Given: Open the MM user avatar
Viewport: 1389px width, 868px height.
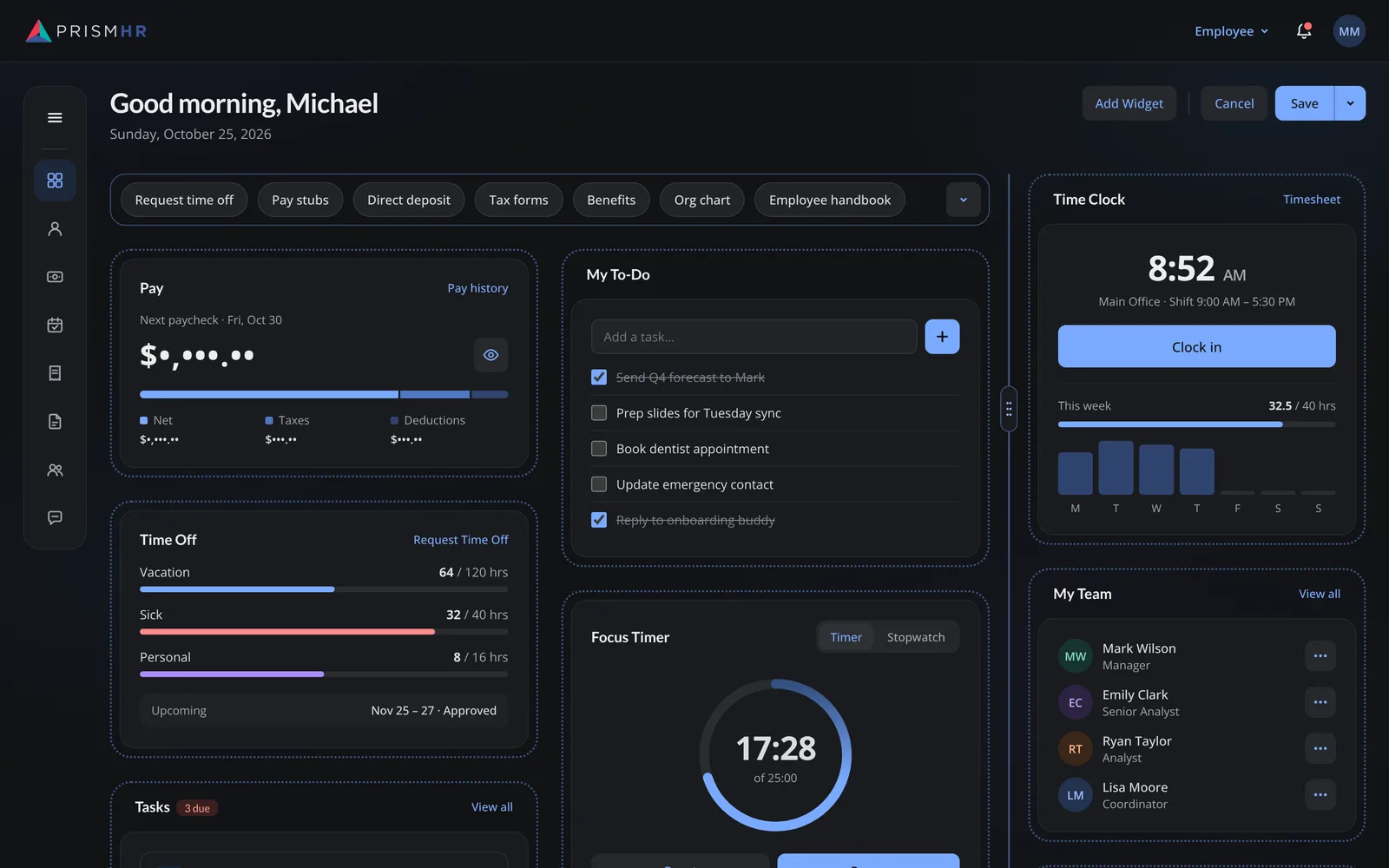Looking at the screenshot, I should click(x=1349, y=31).
